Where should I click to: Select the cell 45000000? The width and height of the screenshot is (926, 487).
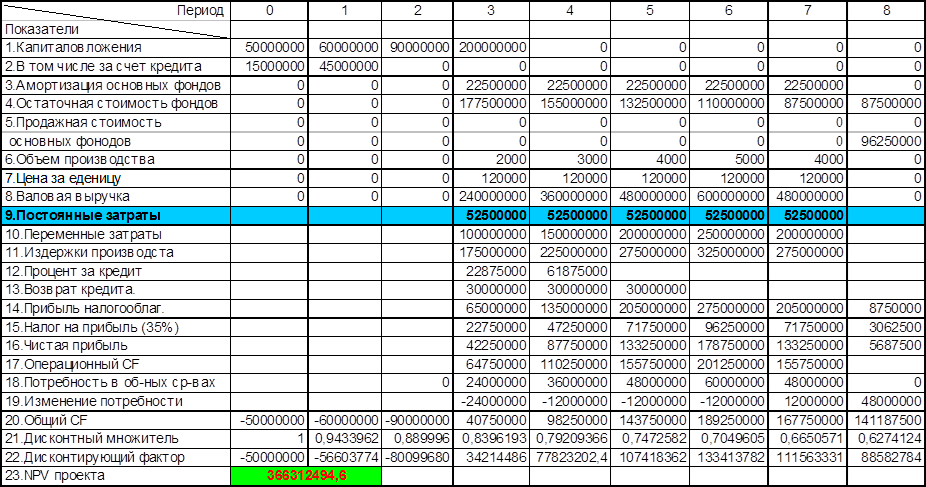[x=348, y=66]
